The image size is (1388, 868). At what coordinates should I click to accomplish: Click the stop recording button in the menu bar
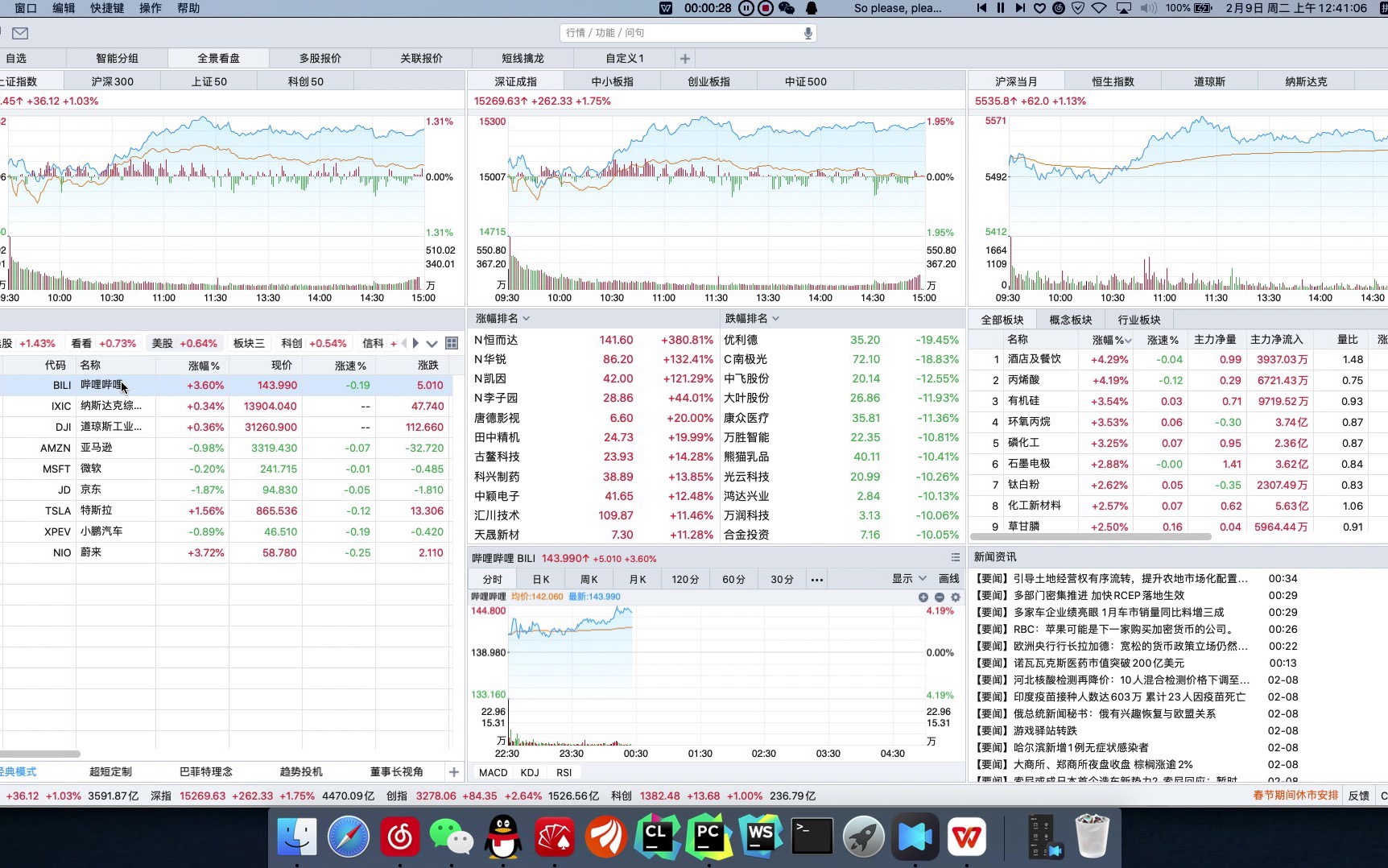(x=766, y=8)
